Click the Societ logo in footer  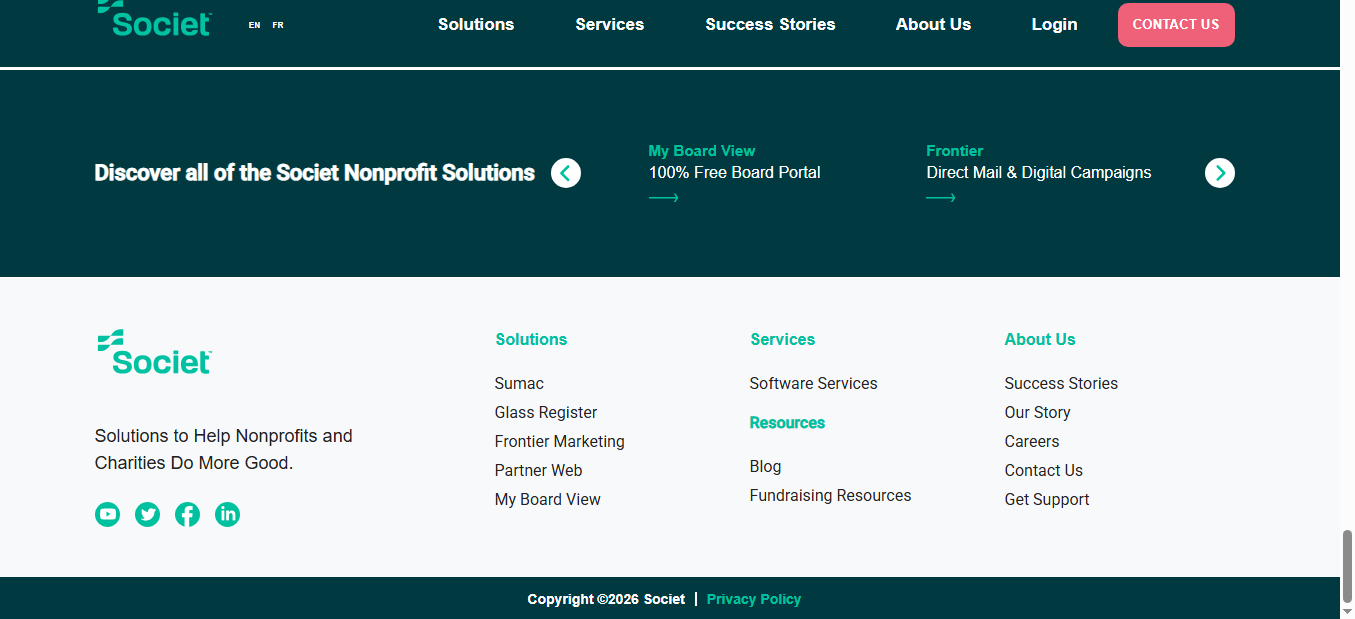pos(155,352)
